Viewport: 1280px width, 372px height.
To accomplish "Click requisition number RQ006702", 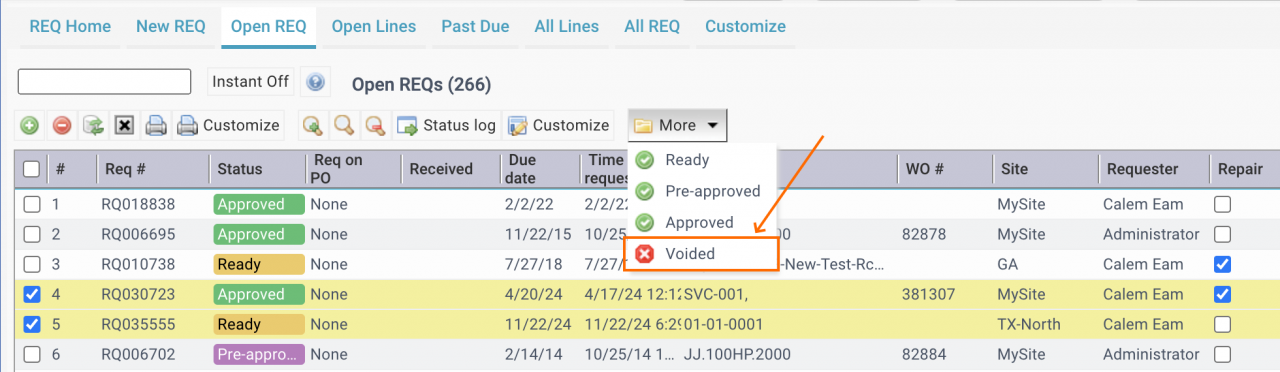I will click(x=138, y=354).
